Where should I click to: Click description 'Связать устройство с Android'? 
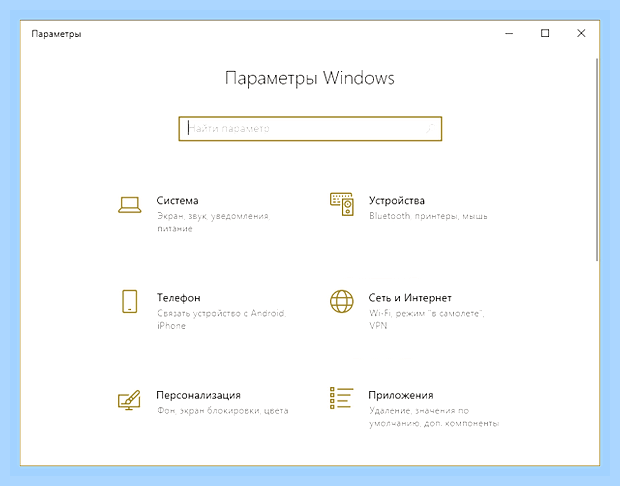tap(221, 314)
